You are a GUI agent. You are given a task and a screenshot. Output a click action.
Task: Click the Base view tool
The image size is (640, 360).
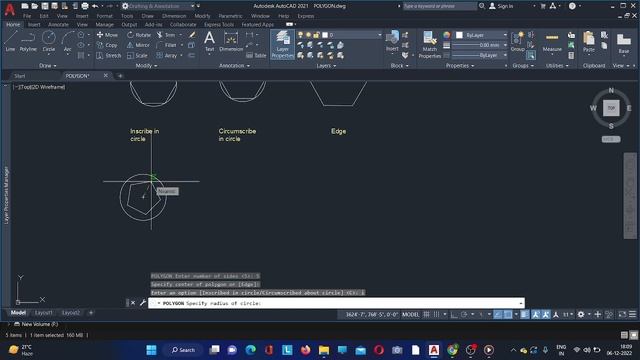pos(624,43)
